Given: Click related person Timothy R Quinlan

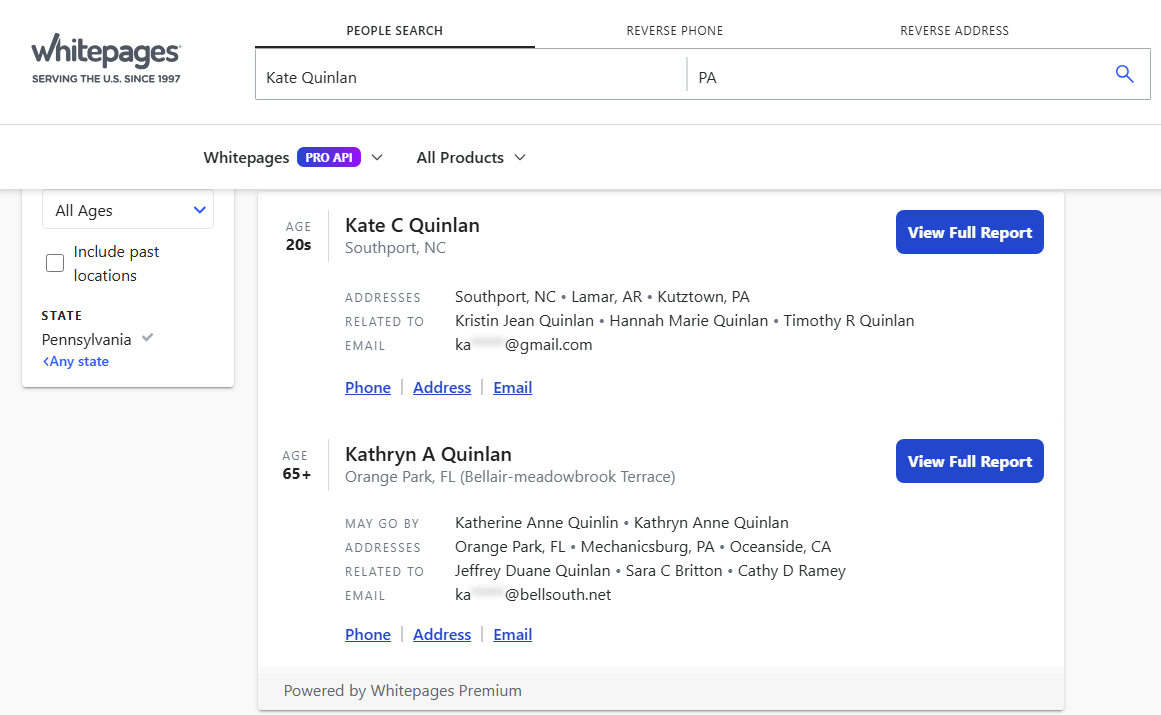Looking at the screenshot, I should [849, 320].
